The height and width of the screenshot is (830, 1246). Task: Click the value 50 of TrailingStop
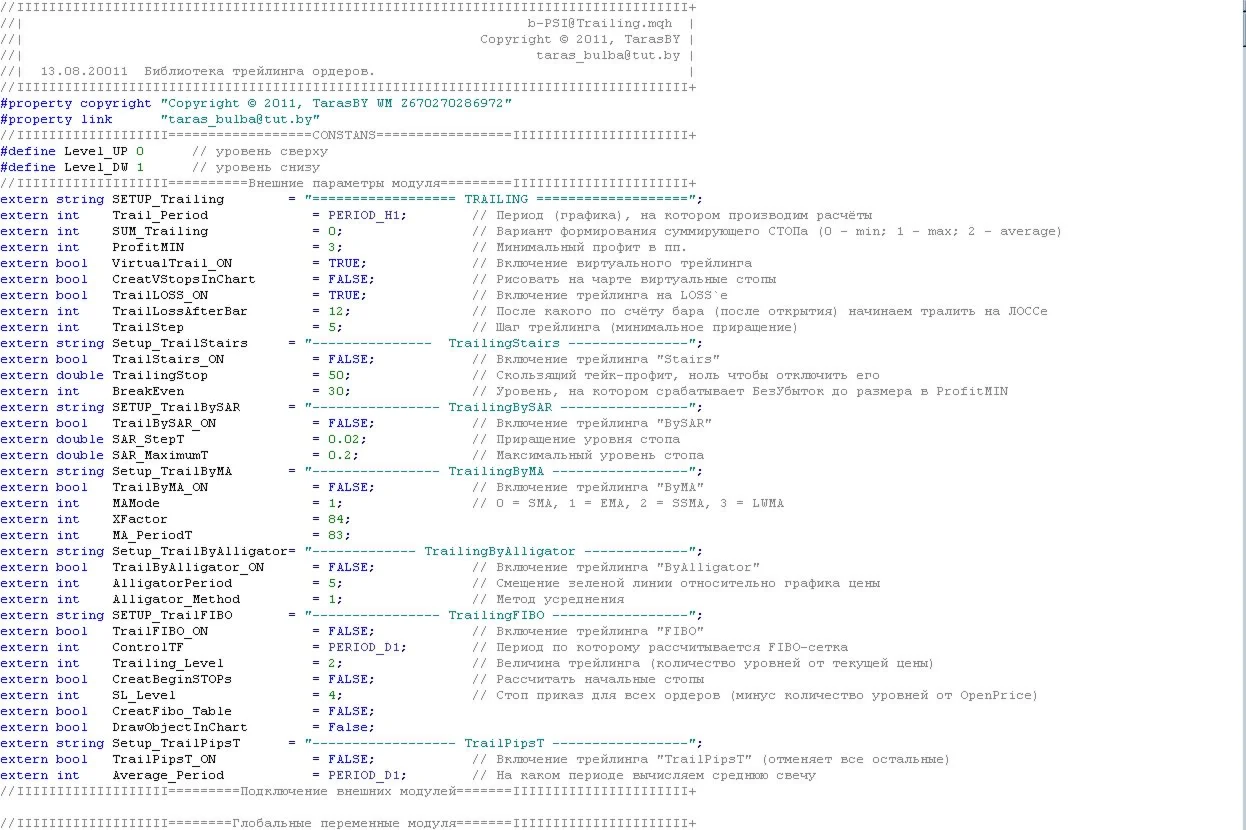(336, 375)
